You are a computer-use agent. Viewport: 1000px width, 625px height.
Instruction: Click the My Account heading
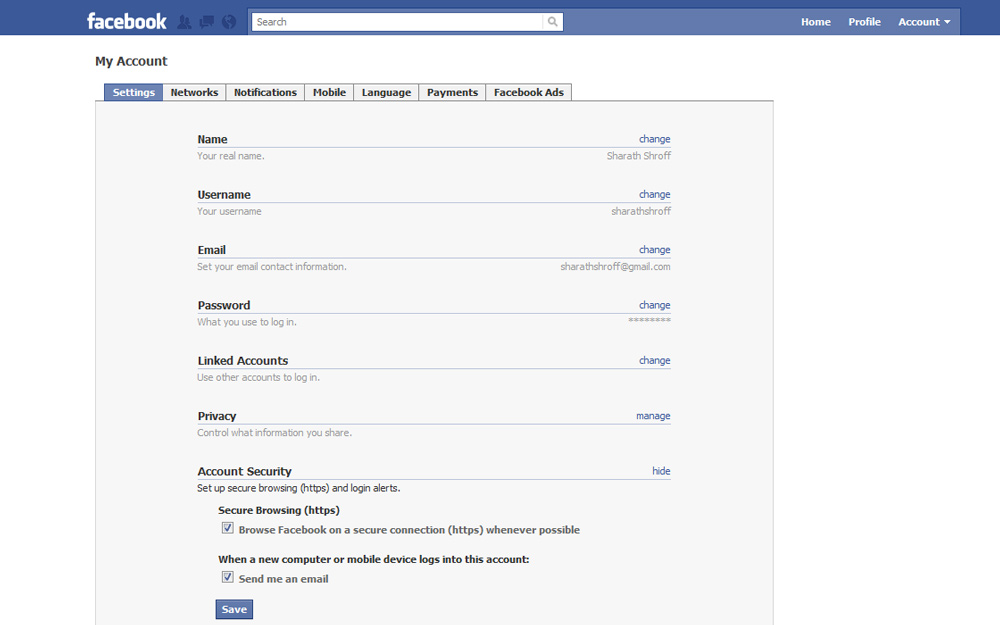pyautogui.click(x=131, y=61)
